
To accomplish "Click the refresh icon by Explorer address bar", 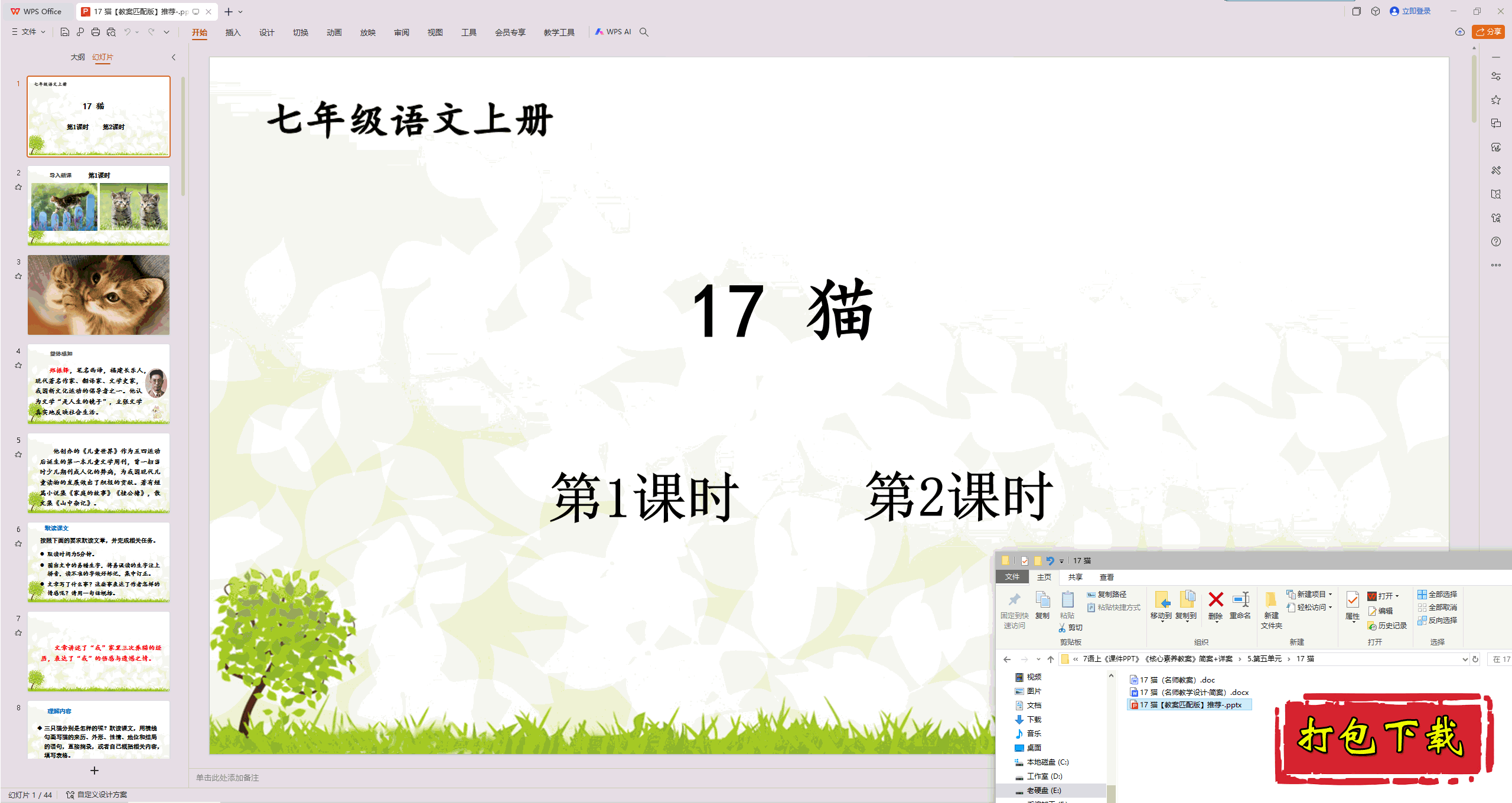I will [x=1475, y=660].
